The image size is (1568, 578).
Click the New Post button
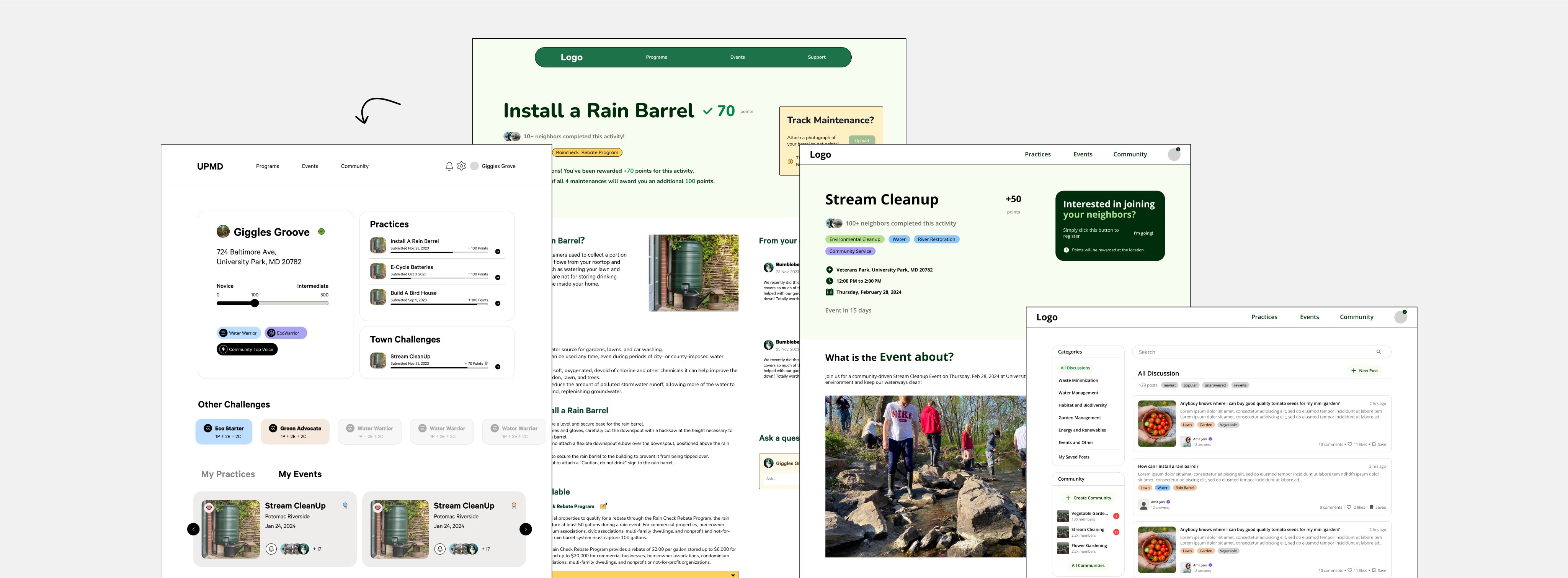coord(1365,370)
